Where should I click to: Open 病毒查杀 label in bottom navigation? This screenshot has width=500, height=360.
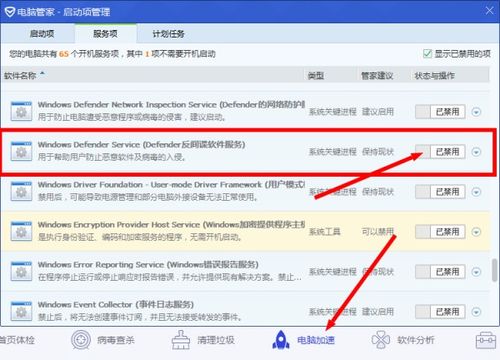point(116,340)
